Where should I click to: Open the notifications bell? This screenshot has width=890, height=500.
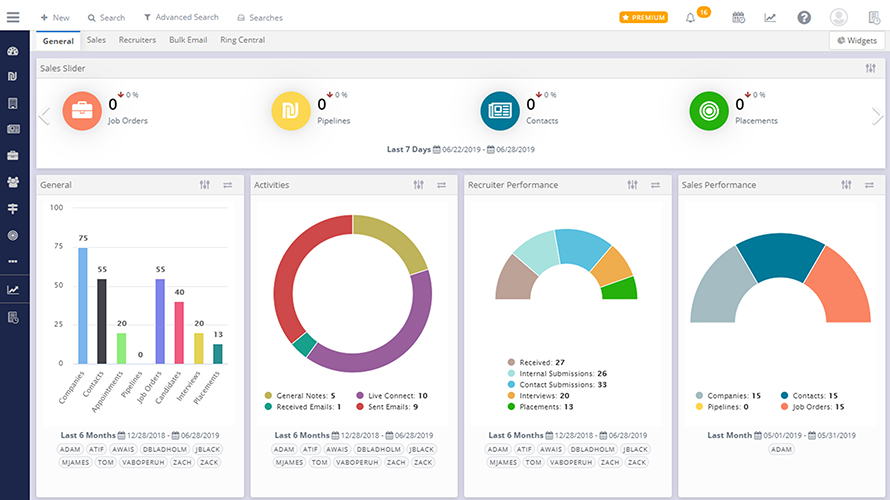[x=691, y=17]
